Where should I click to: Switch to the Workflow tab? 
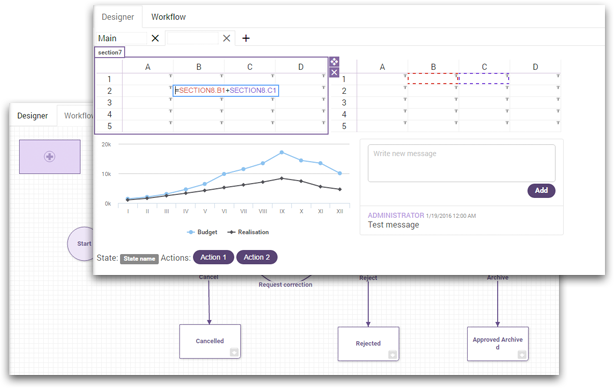168,17
